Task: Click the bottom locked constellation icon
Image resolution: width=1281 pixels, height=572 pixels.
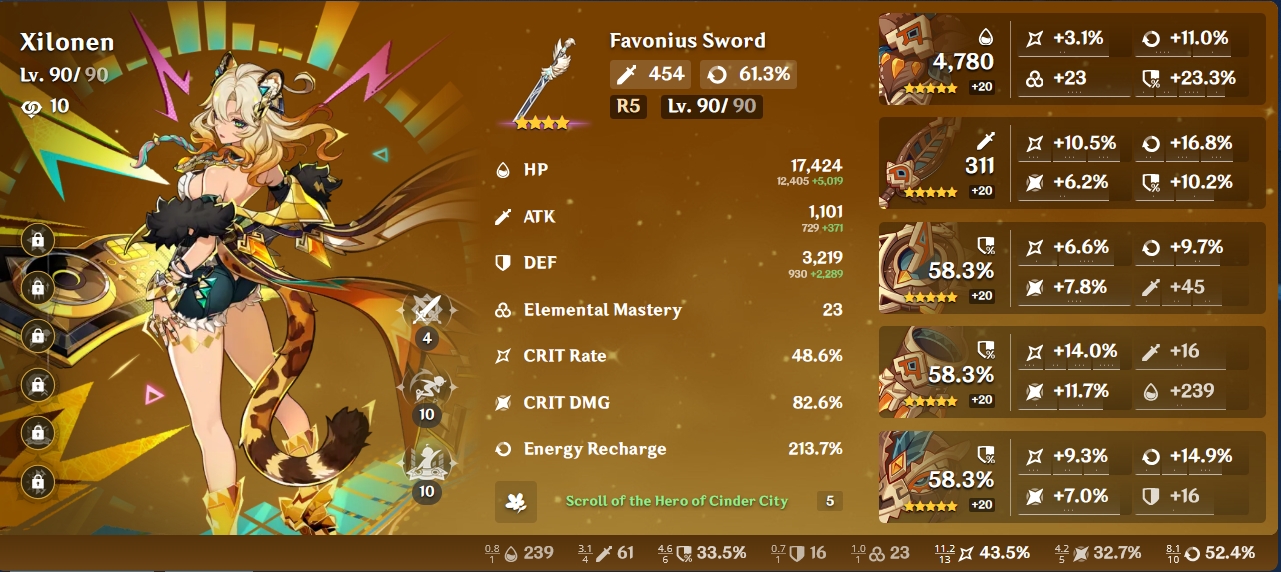Action: click(37, 480)
